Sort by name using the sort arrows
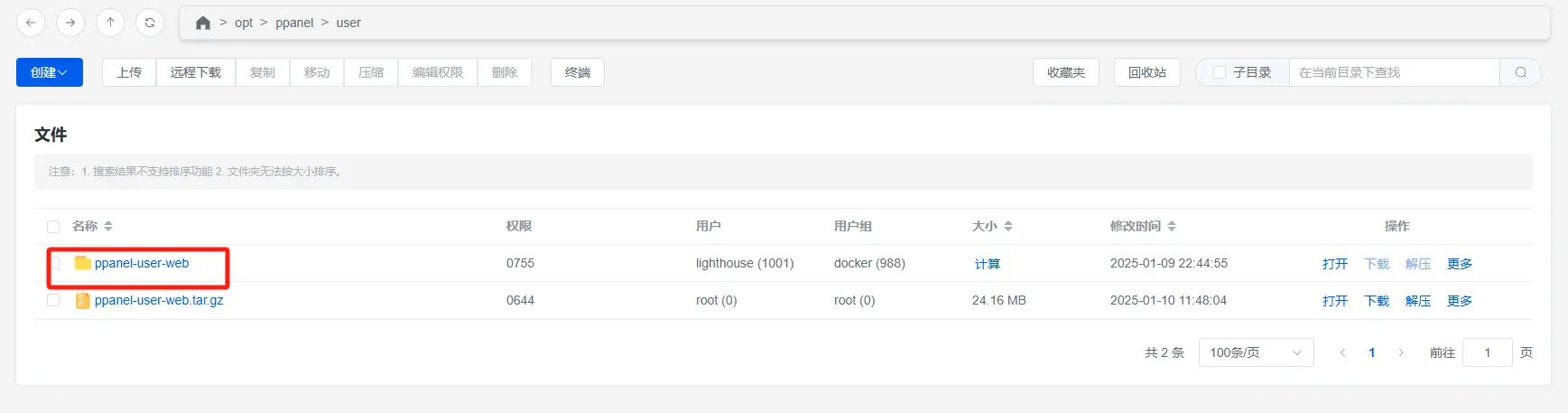The image size is (1568, 413). click(108, 226)
